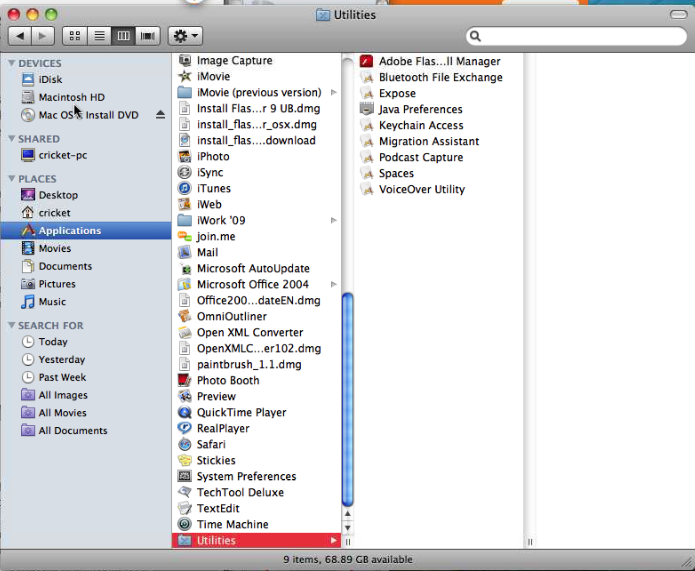Click the applications column scrollbar thumb

tap(348, 399)
